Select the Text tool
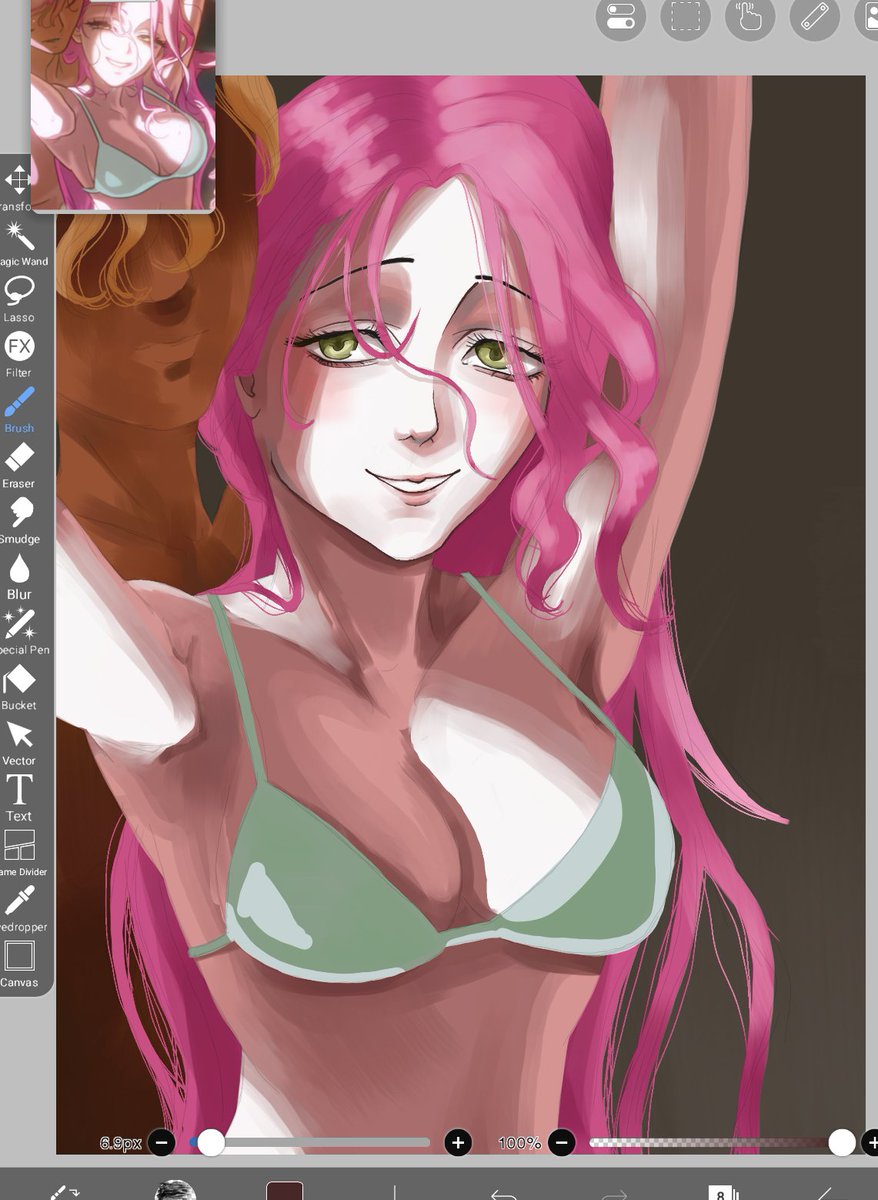The height and width of the screenshot is (1200, 878). [x=19, y=799]
